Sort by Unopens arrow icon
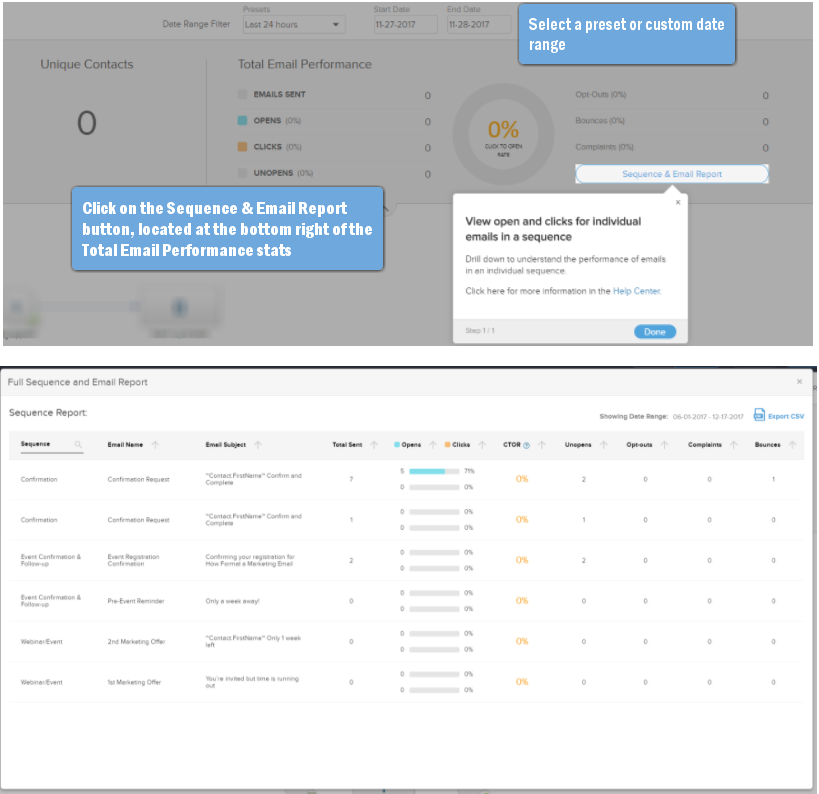 click(604, 445)
